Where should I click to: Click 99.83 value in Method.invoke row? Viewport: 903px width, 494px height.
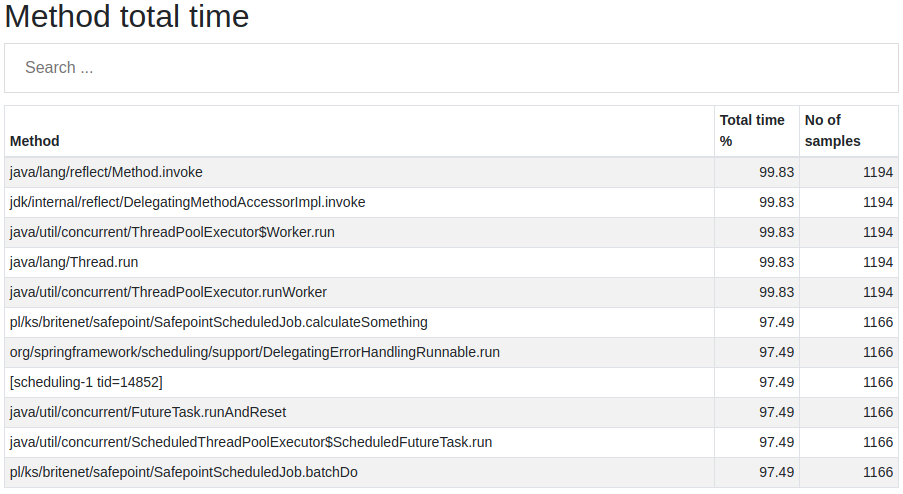click(x=776, y=172)
